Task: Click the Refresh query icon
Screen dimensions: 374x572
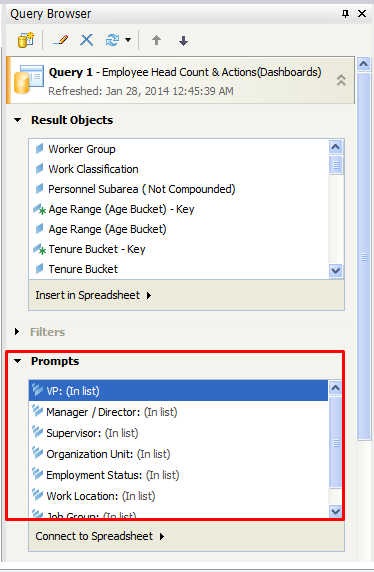Action: click(112, 40)
